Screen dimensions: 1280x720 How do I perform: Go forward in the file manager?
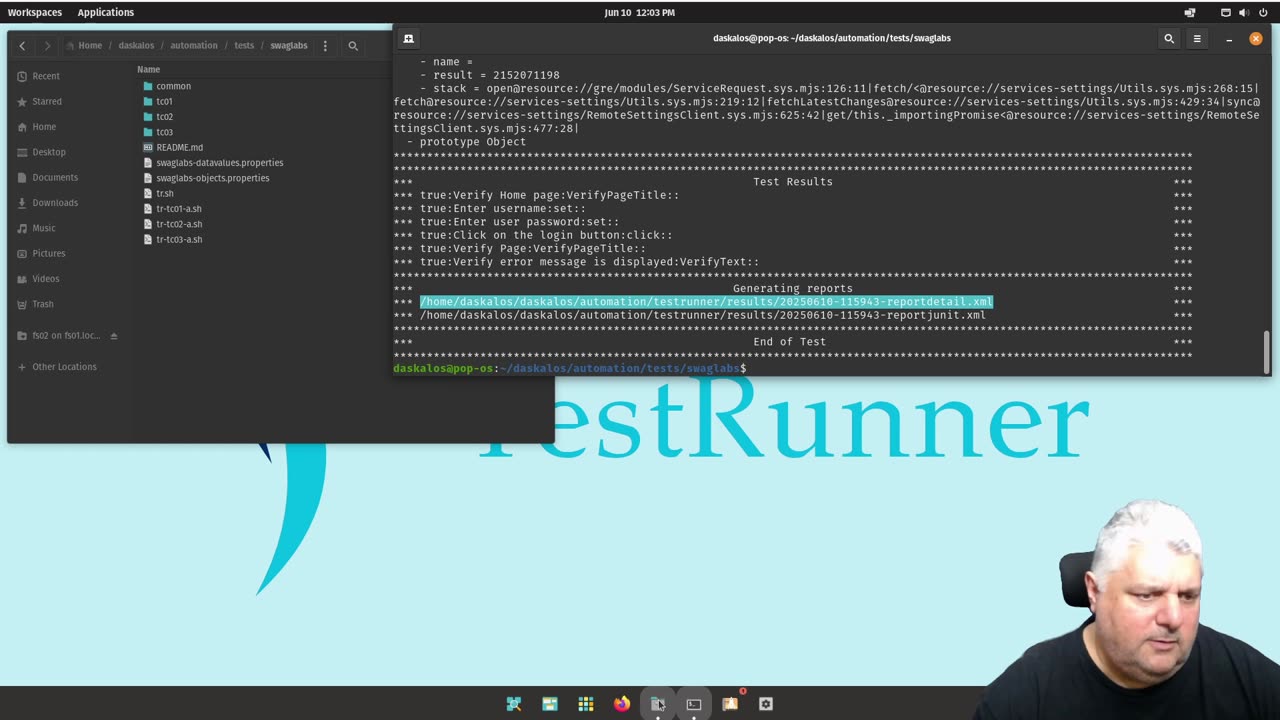[x=47, y=45]
